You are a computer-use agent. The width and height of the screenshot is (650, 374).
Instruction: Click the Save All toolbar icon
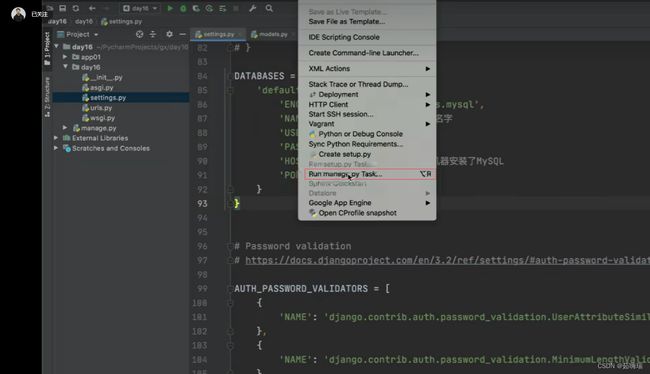point(63,8)
